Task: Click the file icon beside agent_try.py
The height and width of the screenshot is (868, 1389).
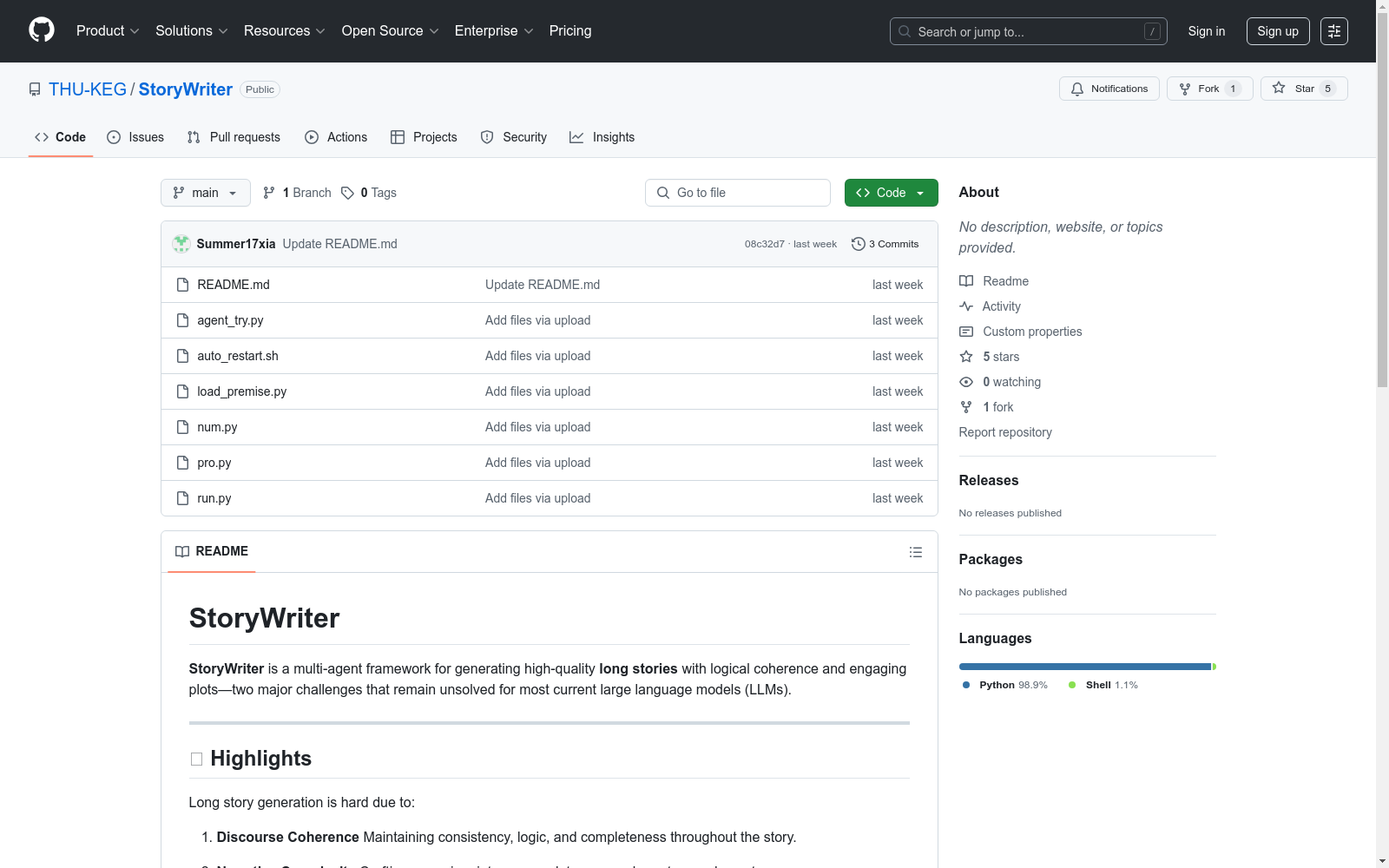Action: (x=182, y=320)
